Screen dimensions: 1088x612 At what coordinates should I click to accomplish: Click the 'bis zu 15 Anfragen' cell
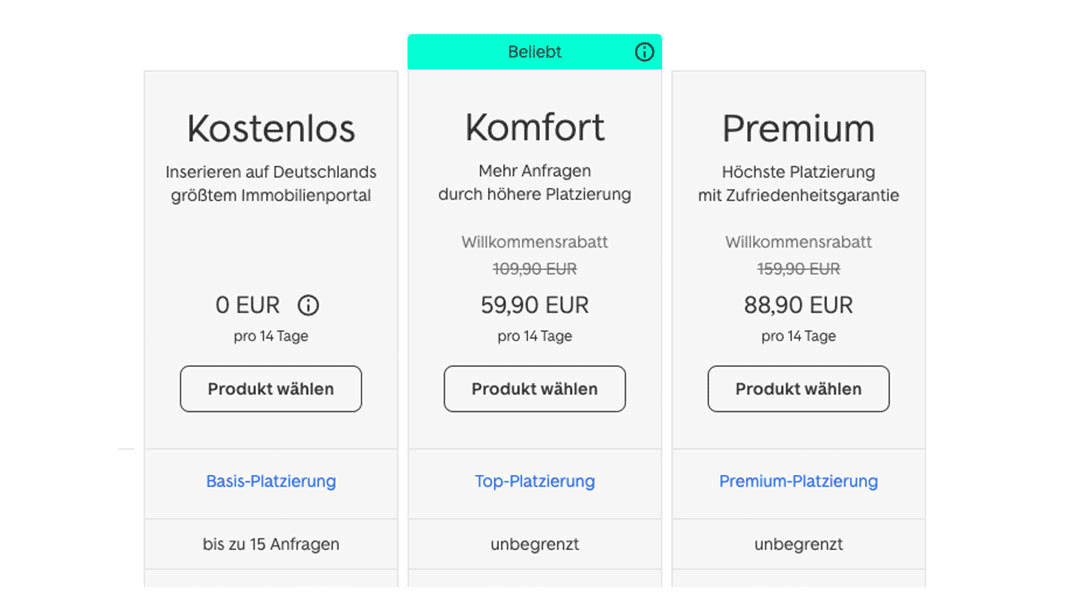point(271,545)
